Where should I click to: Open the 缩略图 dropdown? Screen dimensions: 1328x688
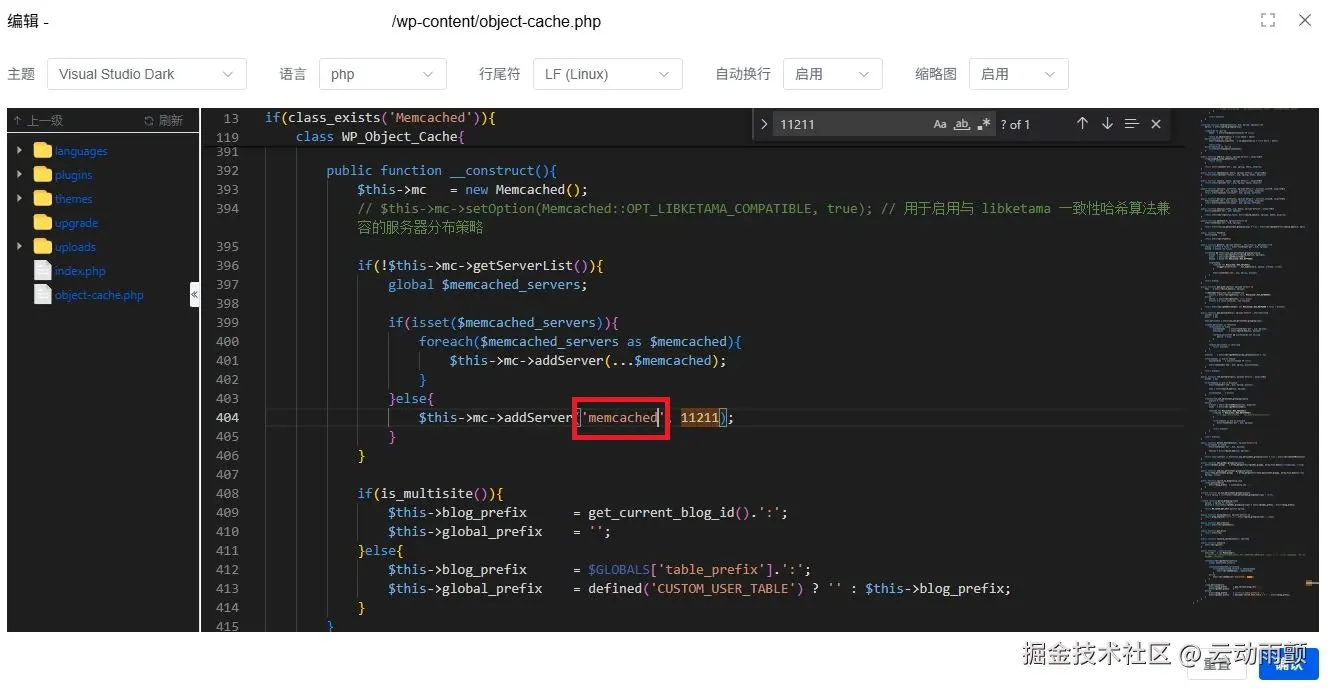tap(1019, 74)
